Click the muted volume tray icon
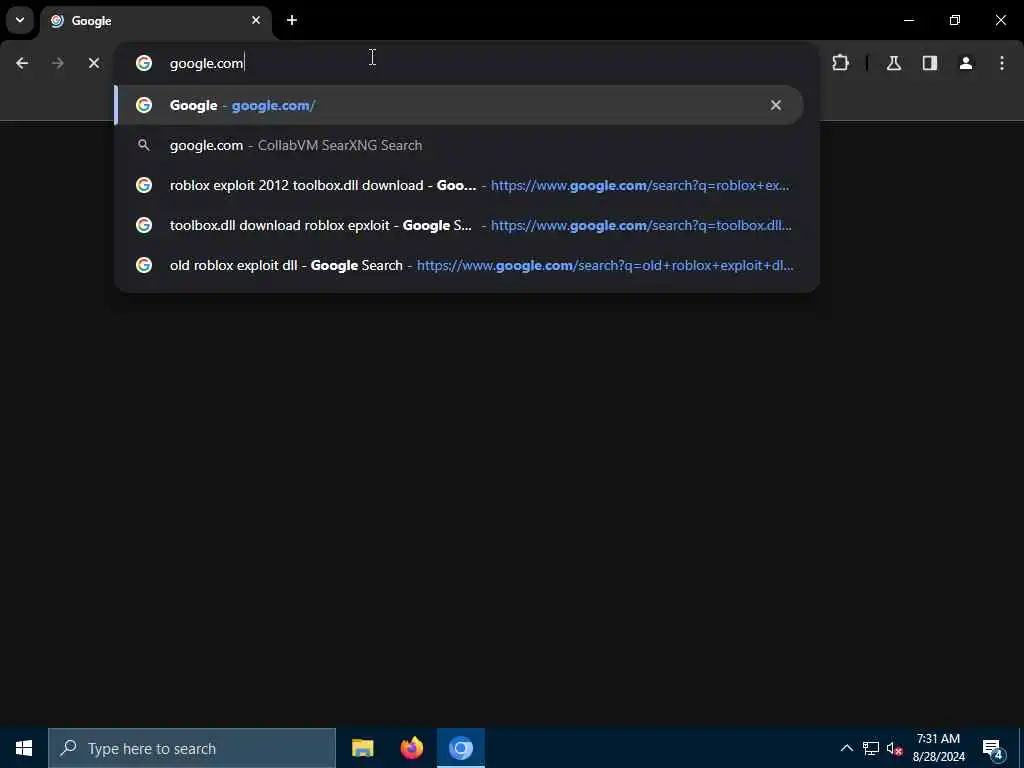 894,748
